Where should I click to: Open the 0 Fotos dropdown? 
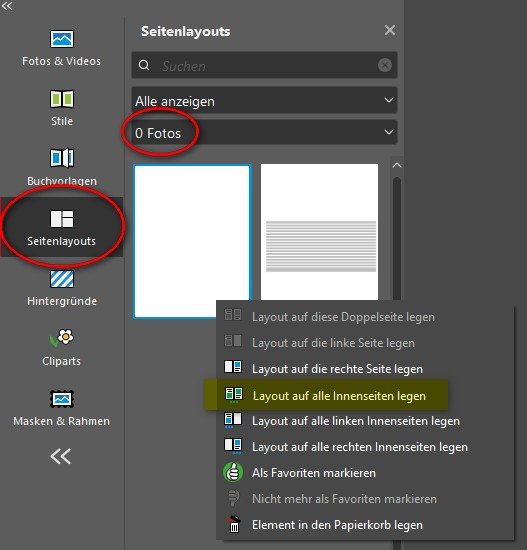point(265,133)
